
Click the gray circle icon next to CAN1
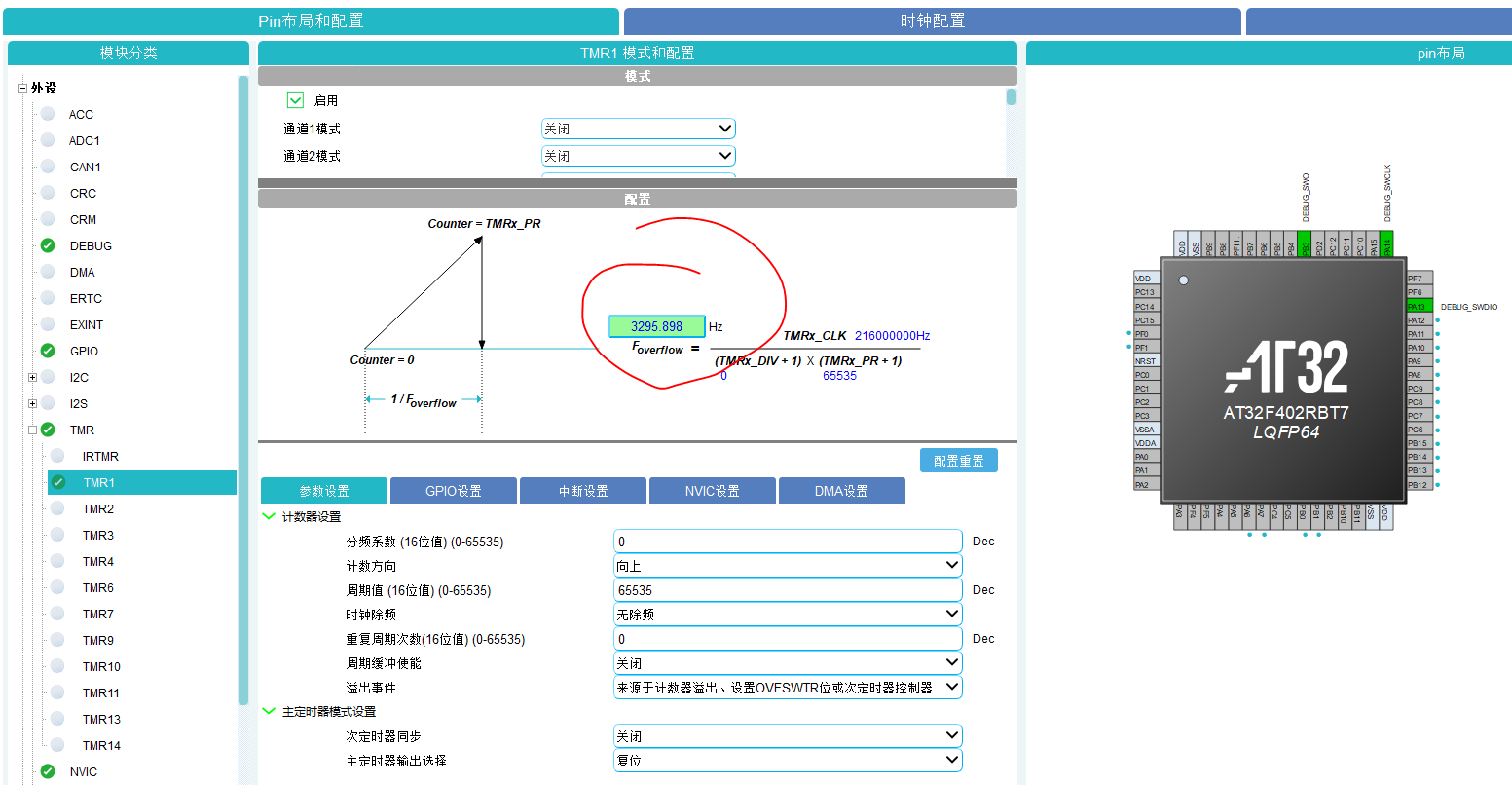tap(47, 167)
